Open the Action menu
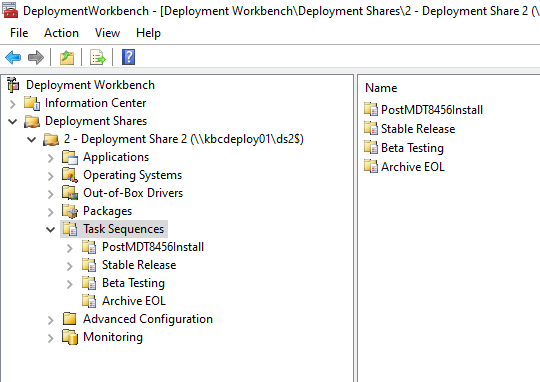540x382 pixels. (x=61, y=33)
